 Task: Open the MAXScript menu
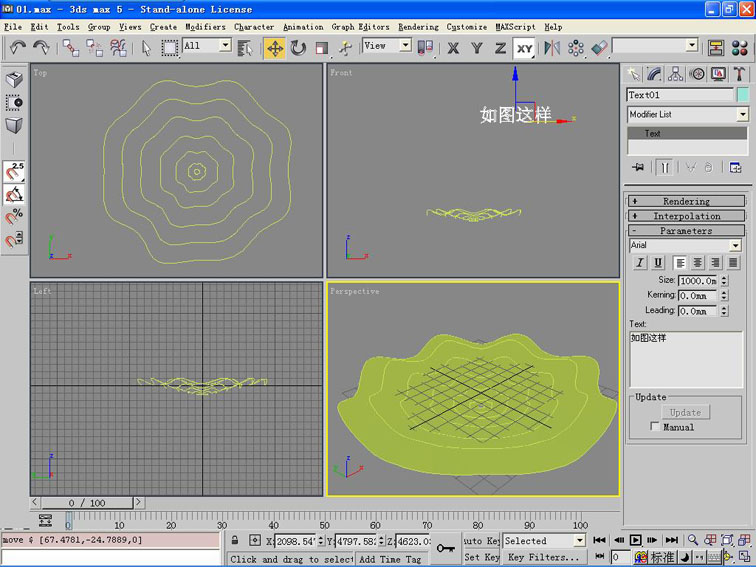coord(515,27)
